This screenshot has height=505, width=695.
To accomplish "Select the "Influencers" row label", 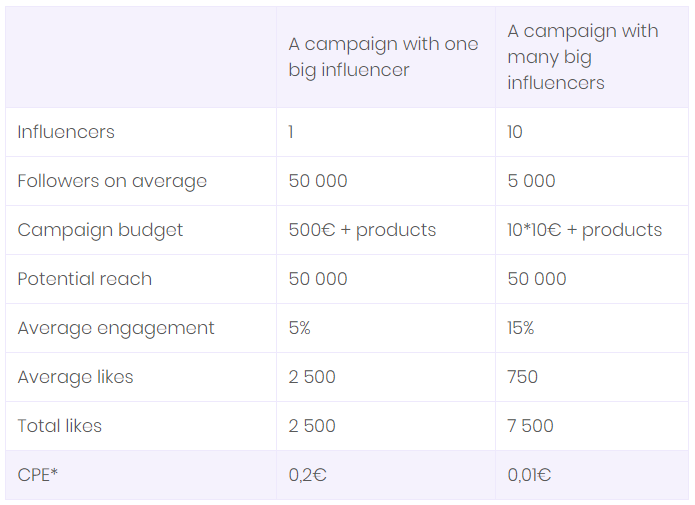I will click(66, 132).
